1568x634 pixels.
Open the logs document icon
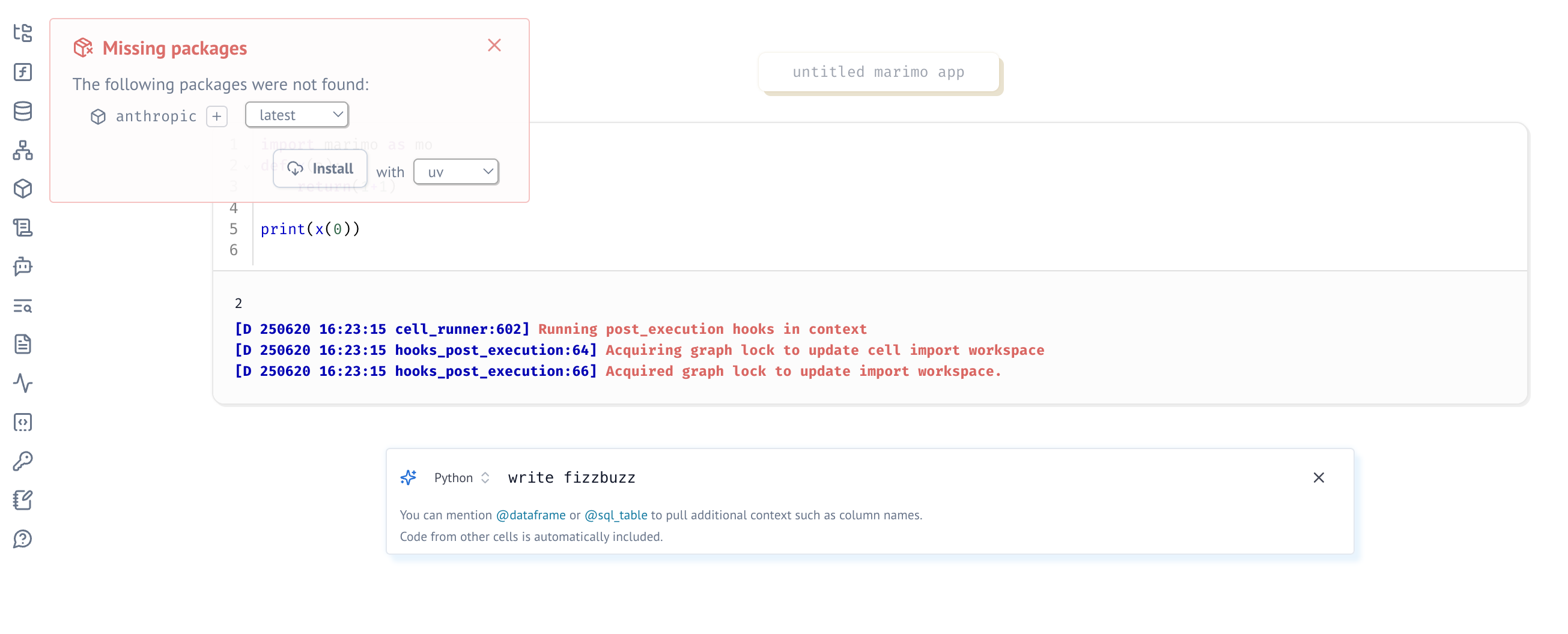(22, 345)
